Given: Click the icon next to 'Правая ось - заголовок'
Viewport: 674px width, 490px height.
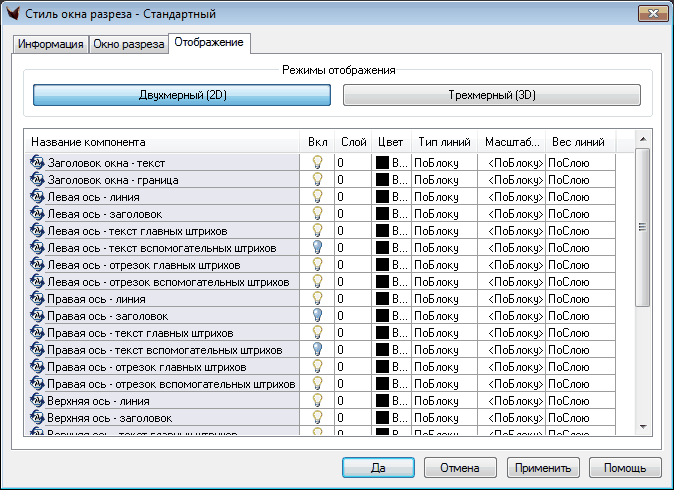Looking at the screenshot, I should 38,315.
